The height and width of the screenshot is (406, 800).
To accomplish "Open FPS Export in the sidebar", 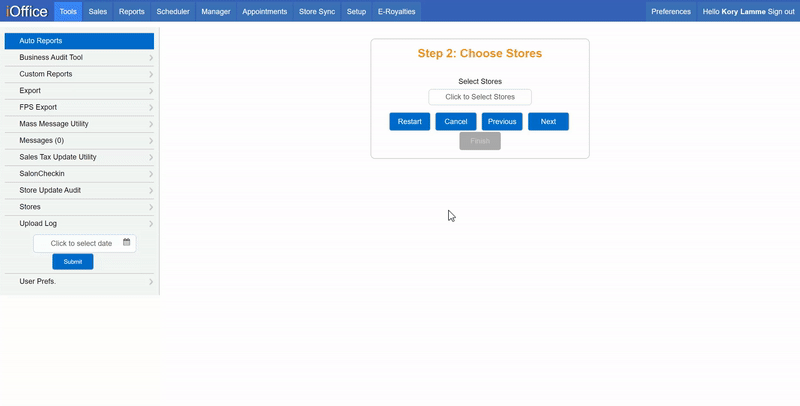I will click(79, 107).
